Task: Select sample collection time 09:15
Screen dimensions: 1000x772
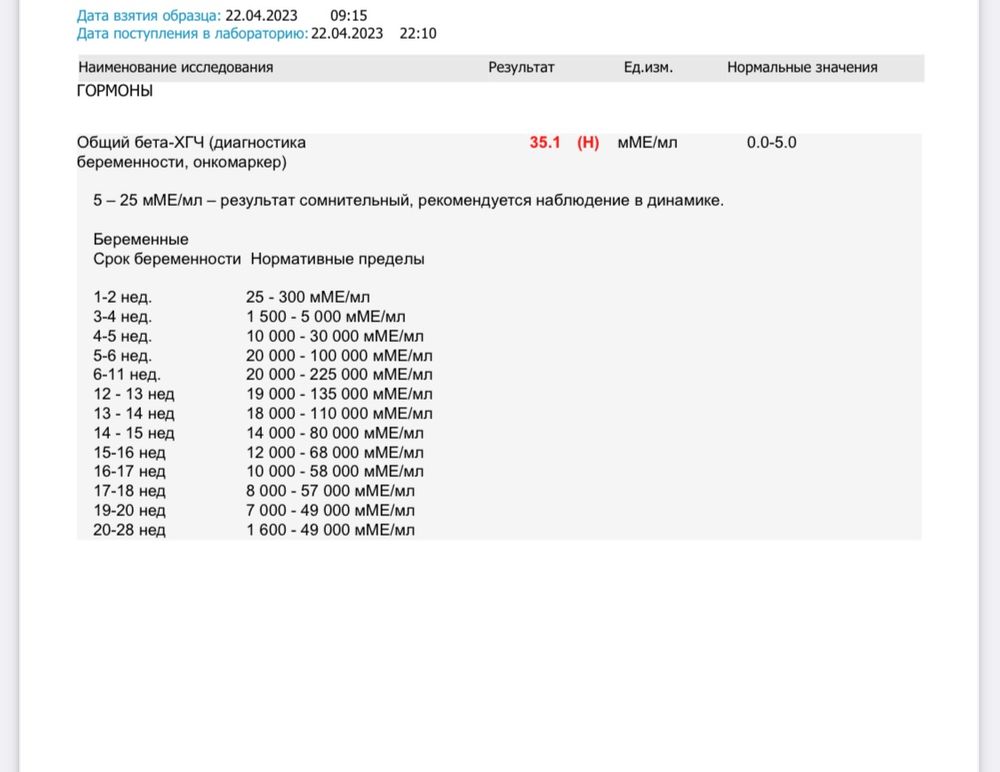Action: click(x=349, y=15)
